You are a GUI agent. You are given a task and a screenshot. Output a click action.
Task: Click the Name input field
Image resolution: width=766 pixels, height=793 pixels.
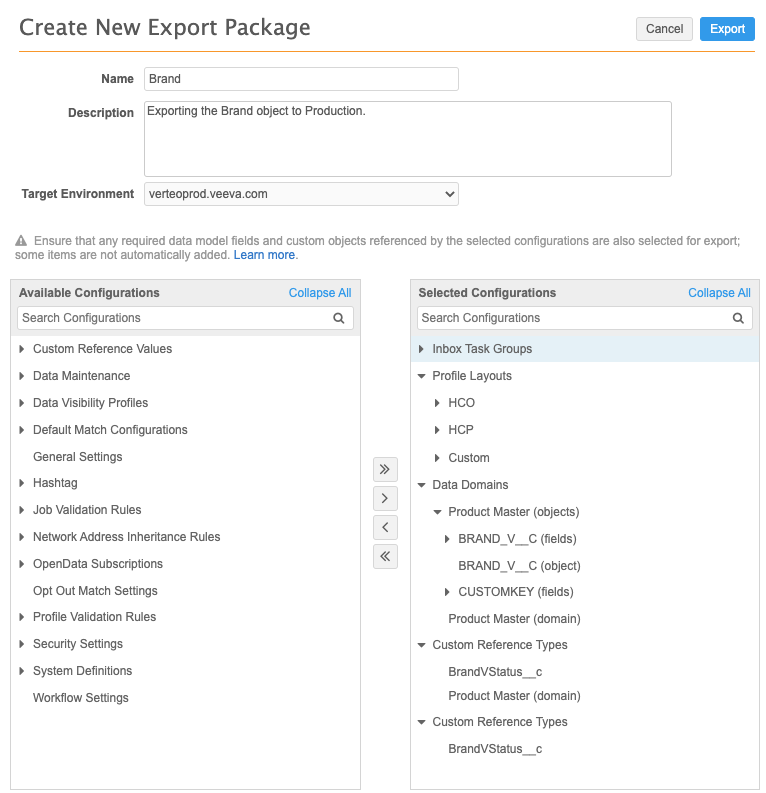coord(301,79)
